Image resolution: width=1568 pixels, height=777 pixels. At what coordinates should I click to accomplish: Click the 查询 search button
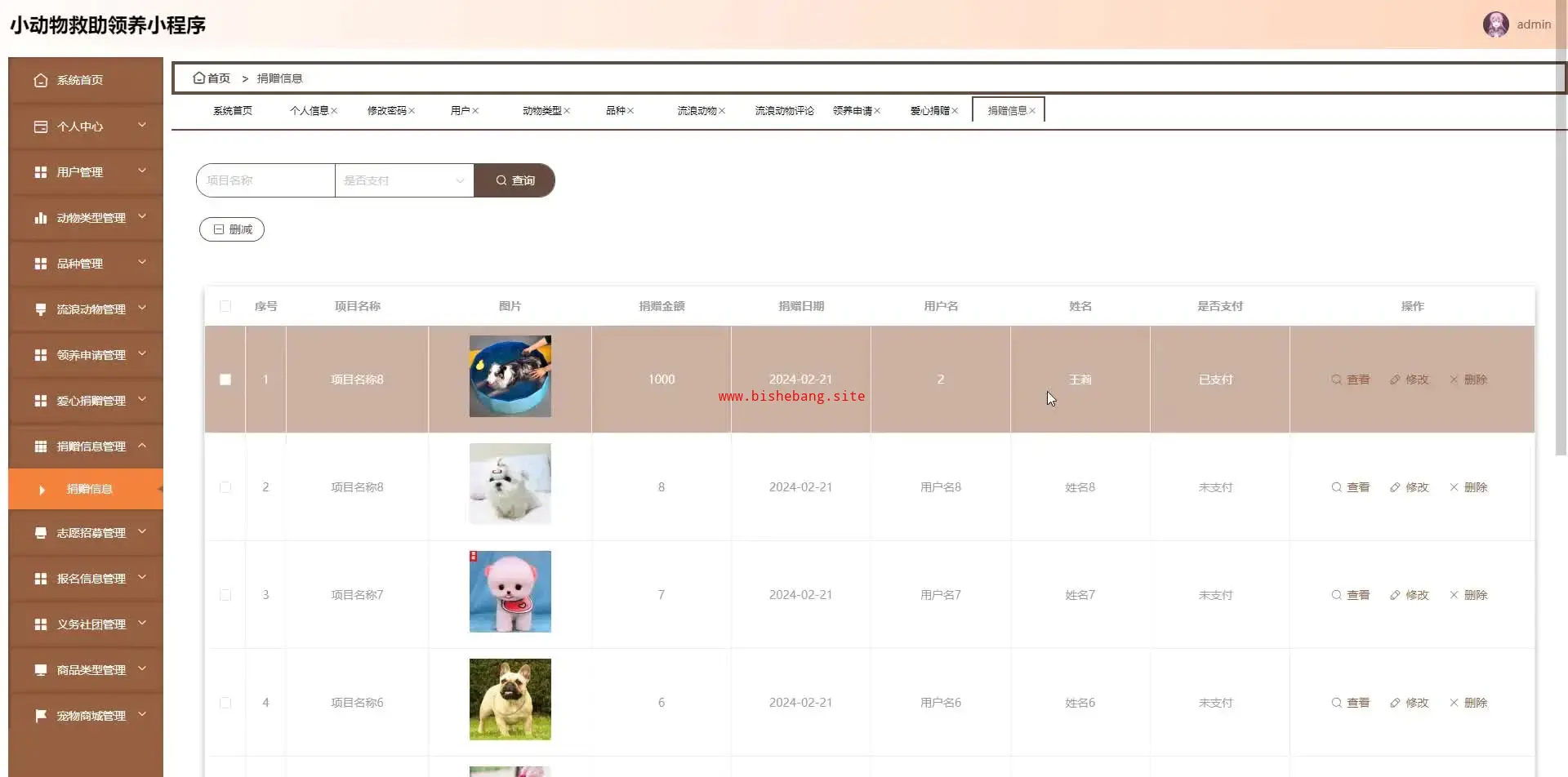(x=514, y=180)
